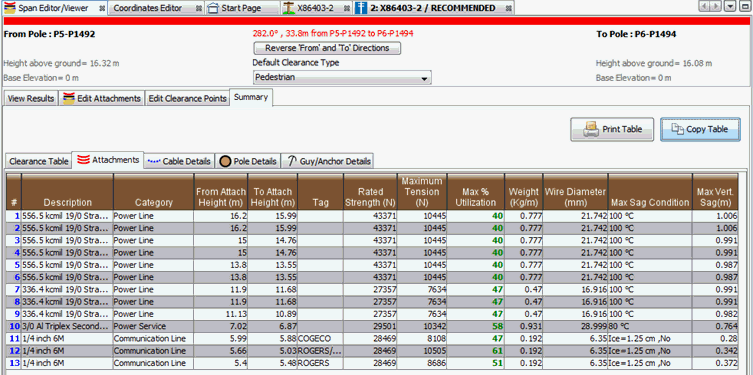
Task: Click the Guy/Anchor Details icon
Action: [x=291, y=161]
